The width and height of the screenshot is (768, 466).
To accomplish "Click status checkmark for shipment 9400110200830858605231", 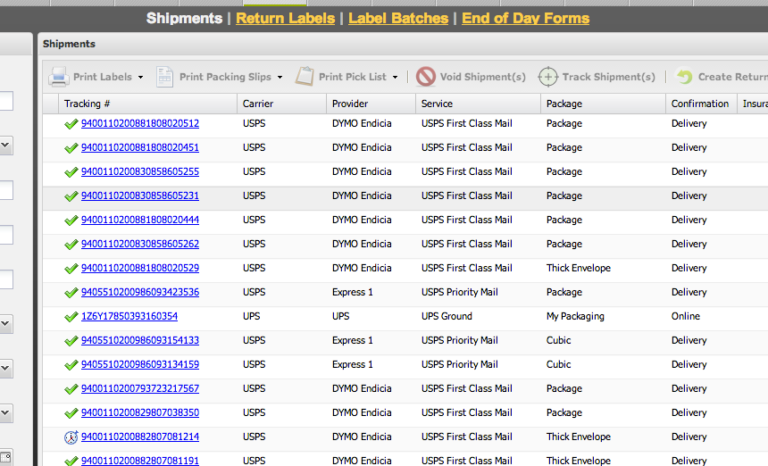I will [71, 196].
